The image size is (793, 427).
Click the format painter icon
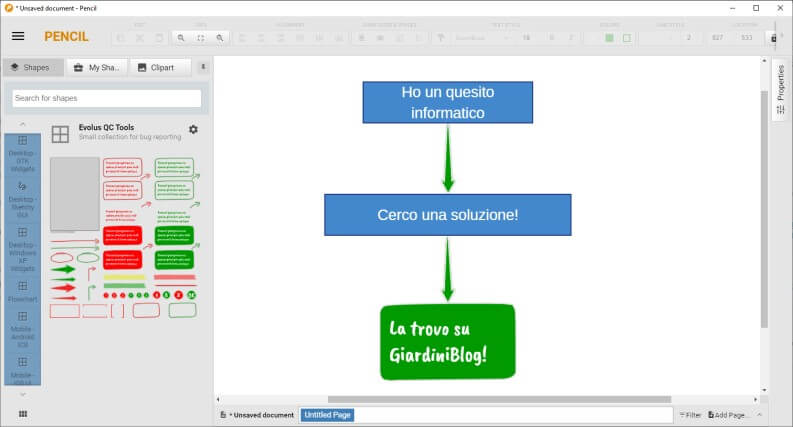440,38
